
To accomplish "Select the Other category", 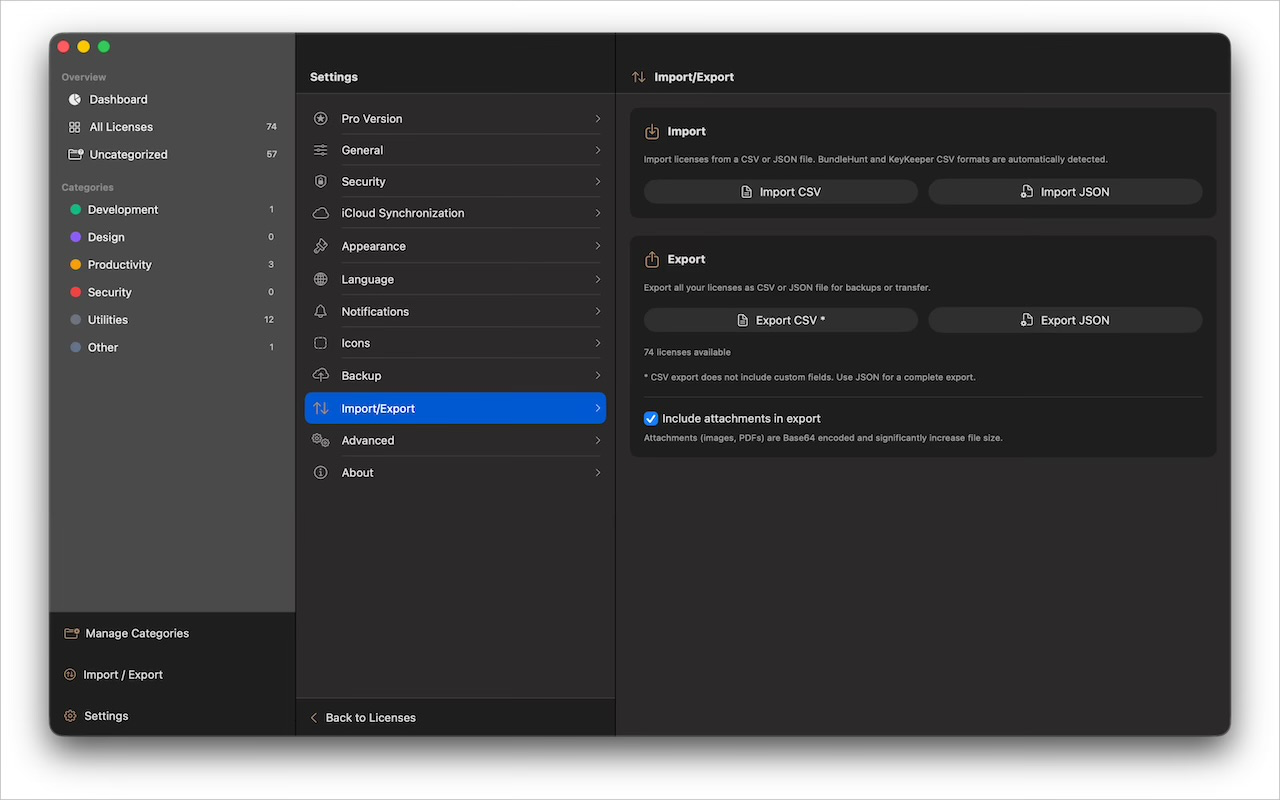I will pyautogui.click(x=172, y=347).
